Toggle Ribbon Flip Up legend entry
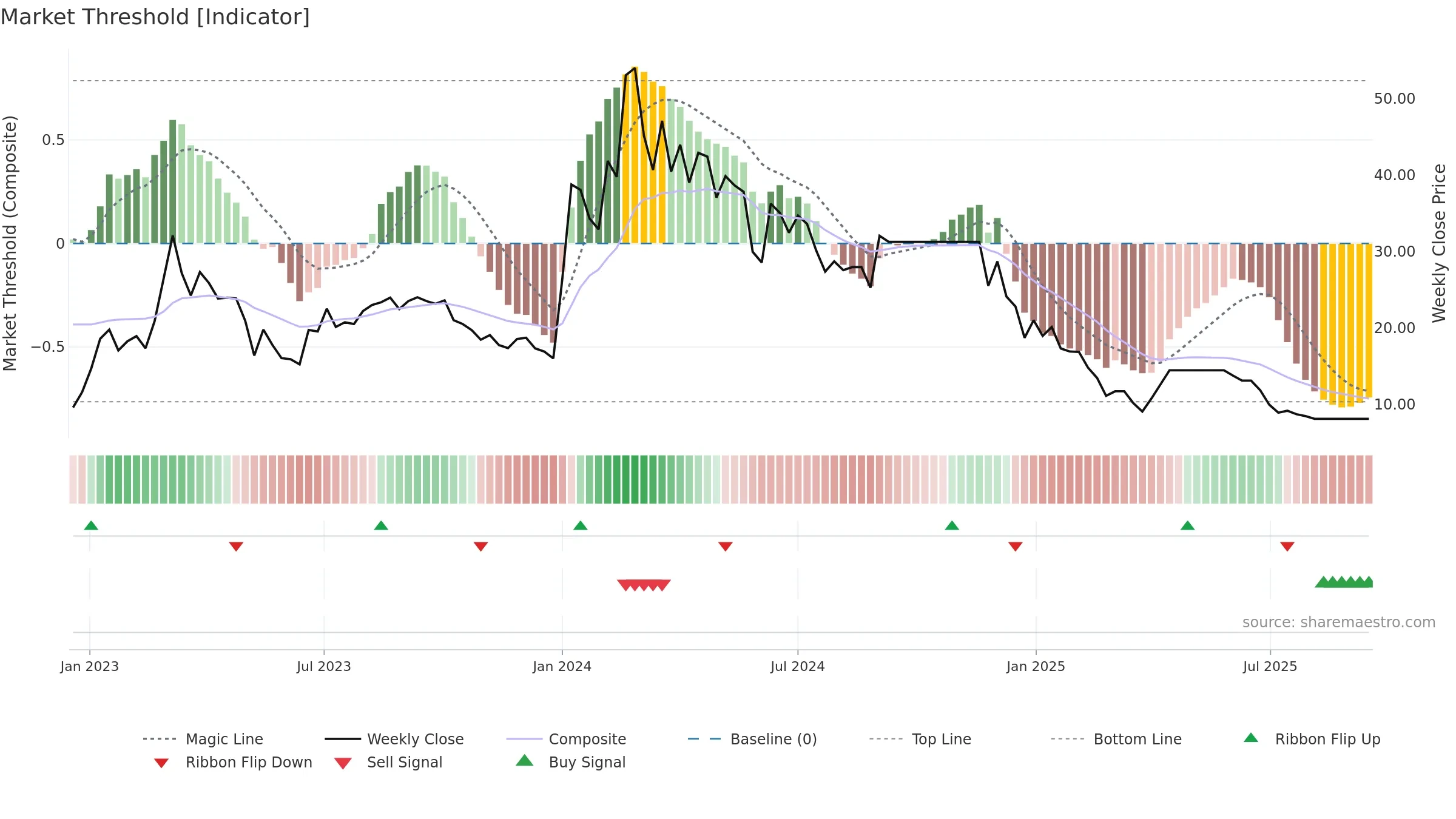Viewport: 1456px width, 819px height. 1312,739
